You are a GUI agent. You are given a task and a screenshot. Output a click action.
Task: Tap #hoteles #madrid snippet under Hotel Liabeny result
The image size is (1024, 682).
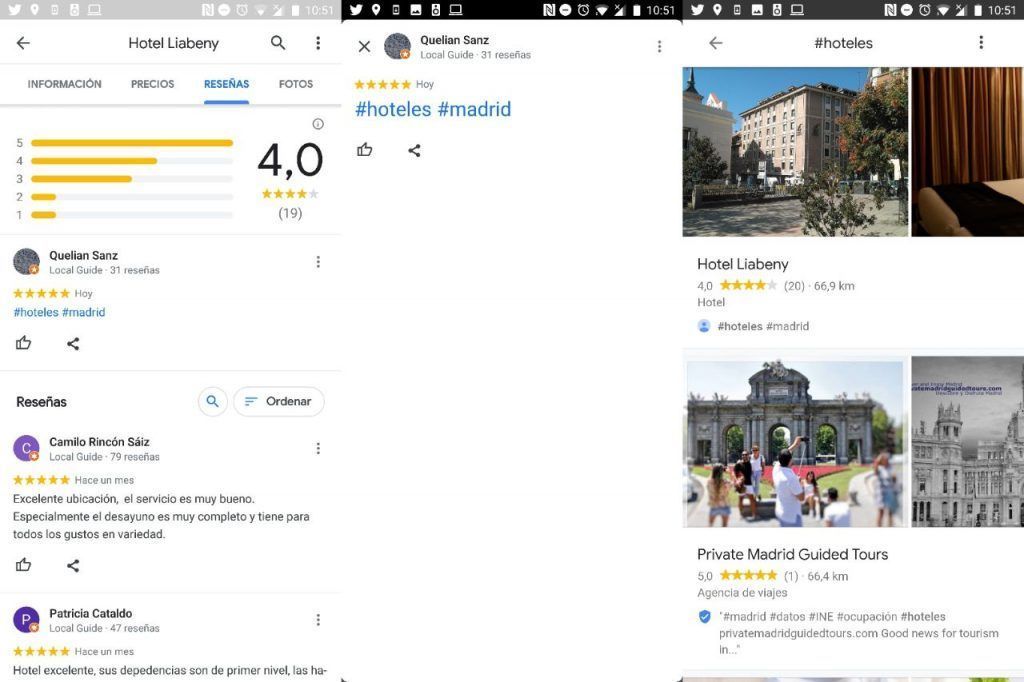[x=763, y=326]
